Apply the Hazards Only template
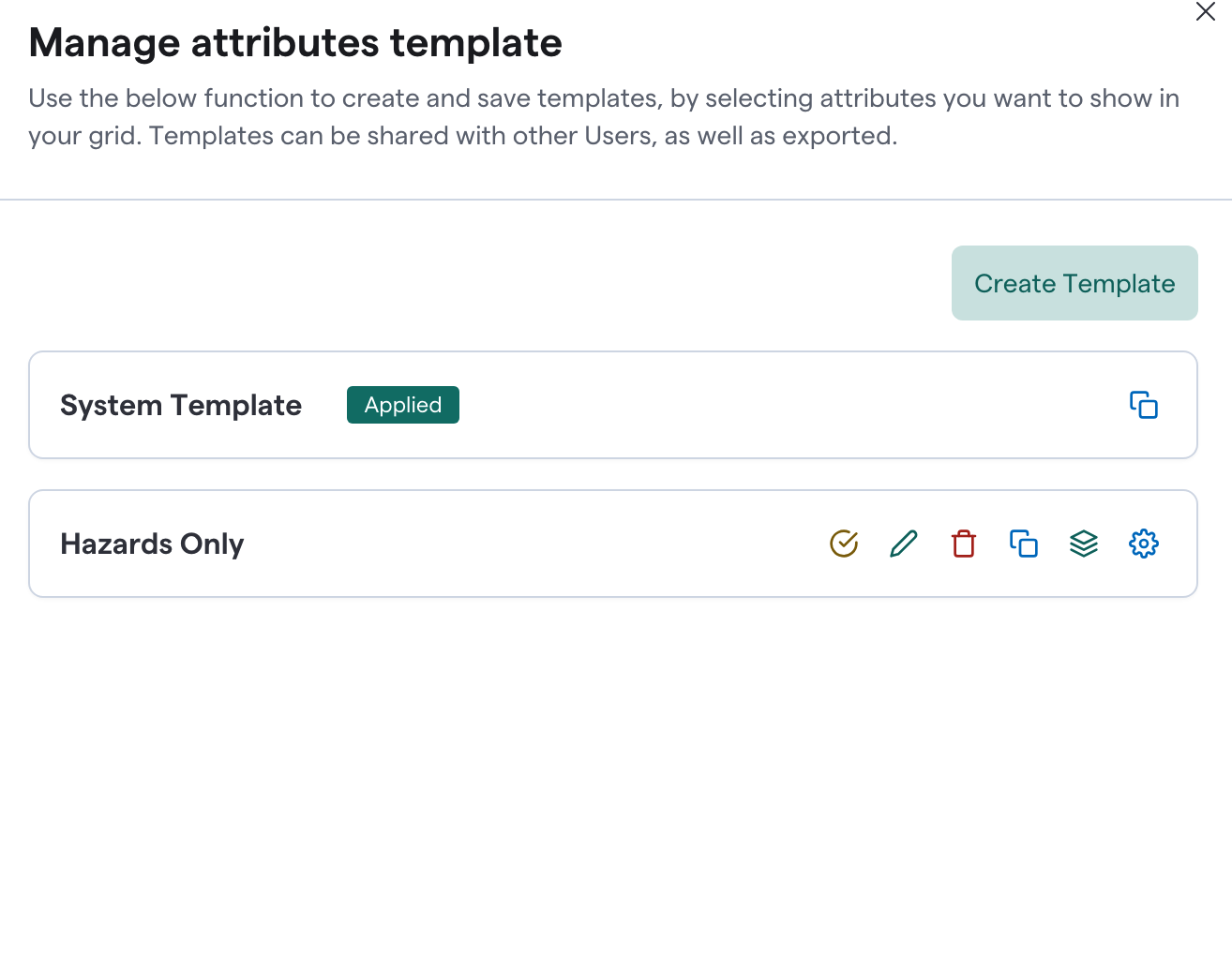Viewport: 1232px width, 954px height. coord(844,544)
